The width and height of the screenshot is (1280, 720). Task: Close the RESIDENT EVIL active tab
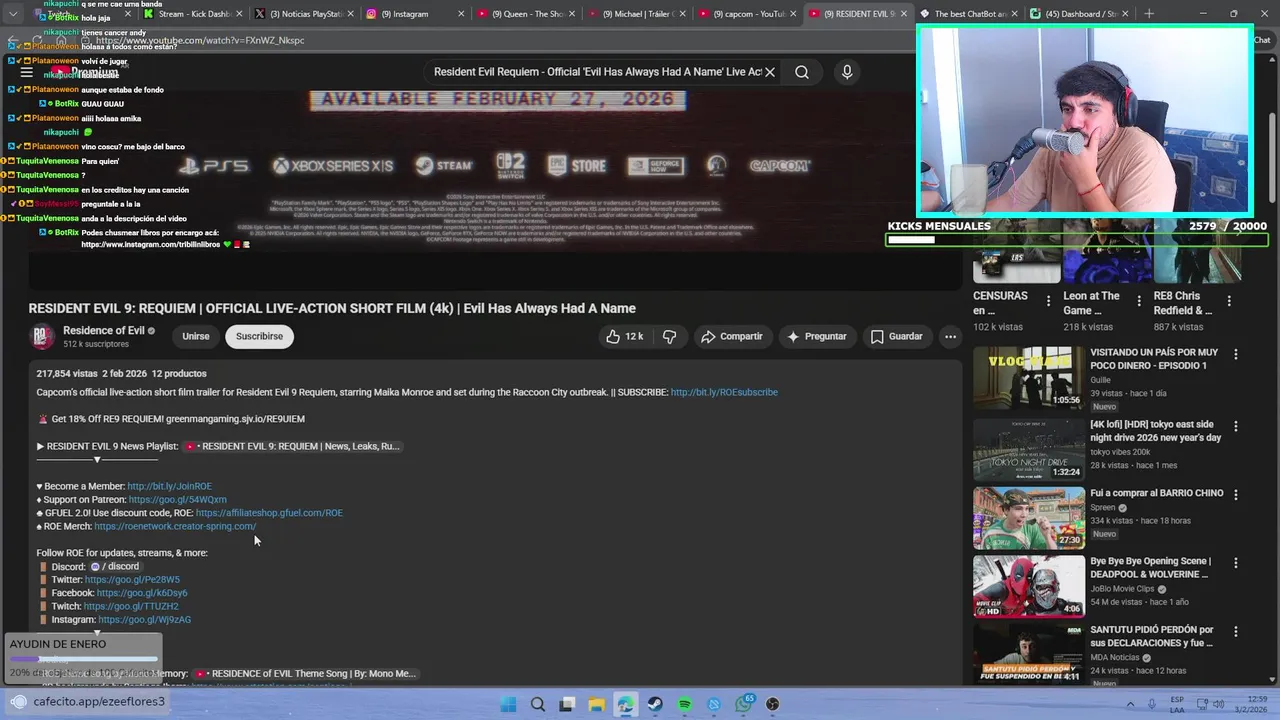[904, 14]
